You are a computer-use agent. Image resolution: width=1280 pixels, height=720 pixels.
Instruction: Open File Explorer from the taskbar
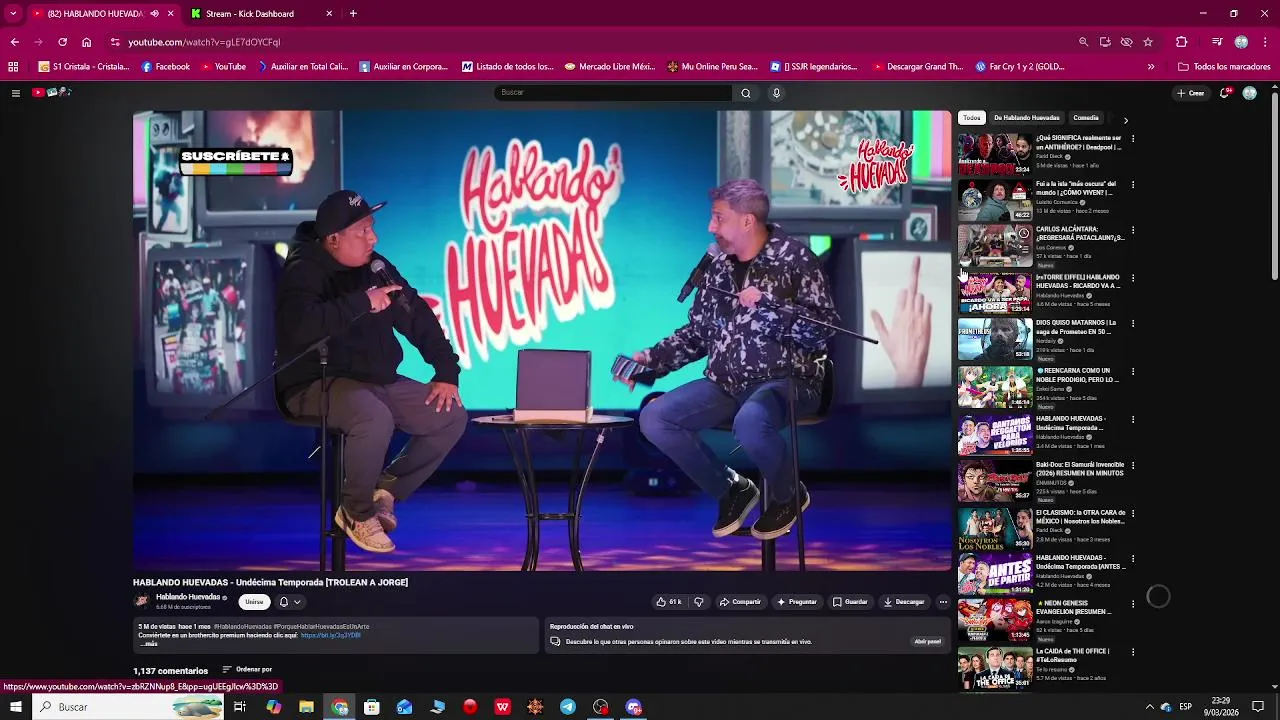point(306,707)
